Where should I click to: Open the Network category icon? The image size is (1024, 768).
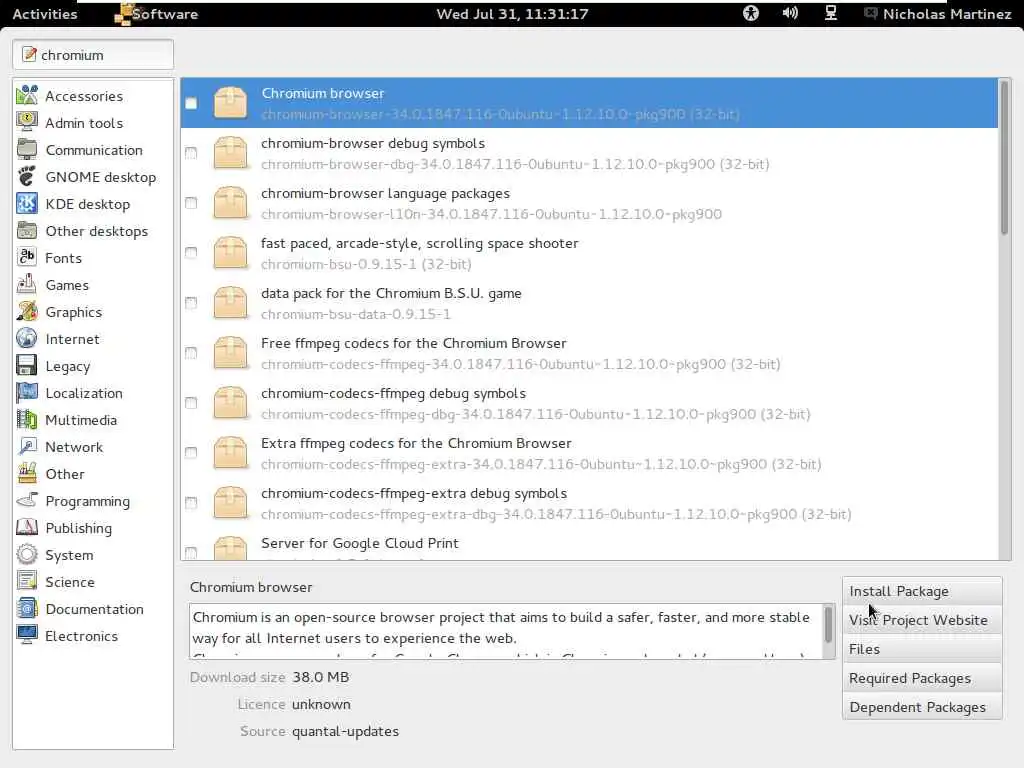27,447
